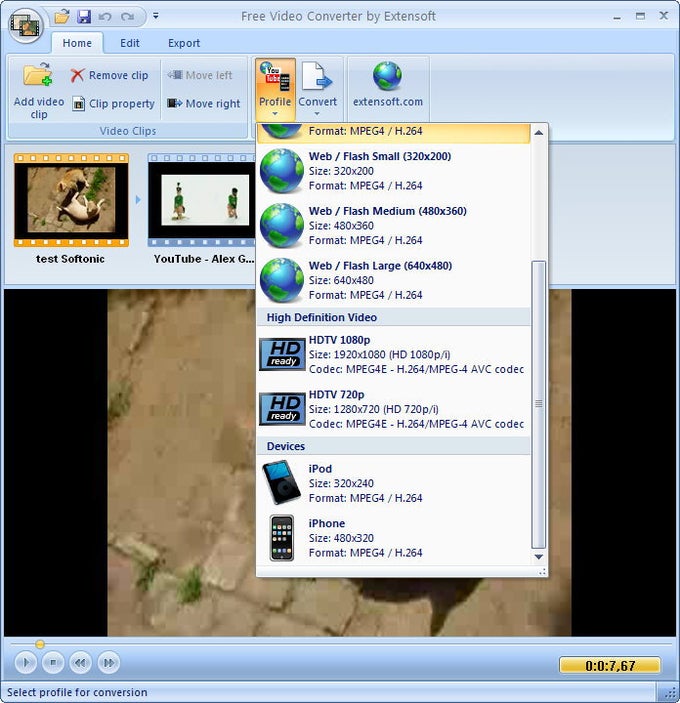Maximize the Free Video Converter window
Viewport: 680px width, 703px height.
click(640, 16)
